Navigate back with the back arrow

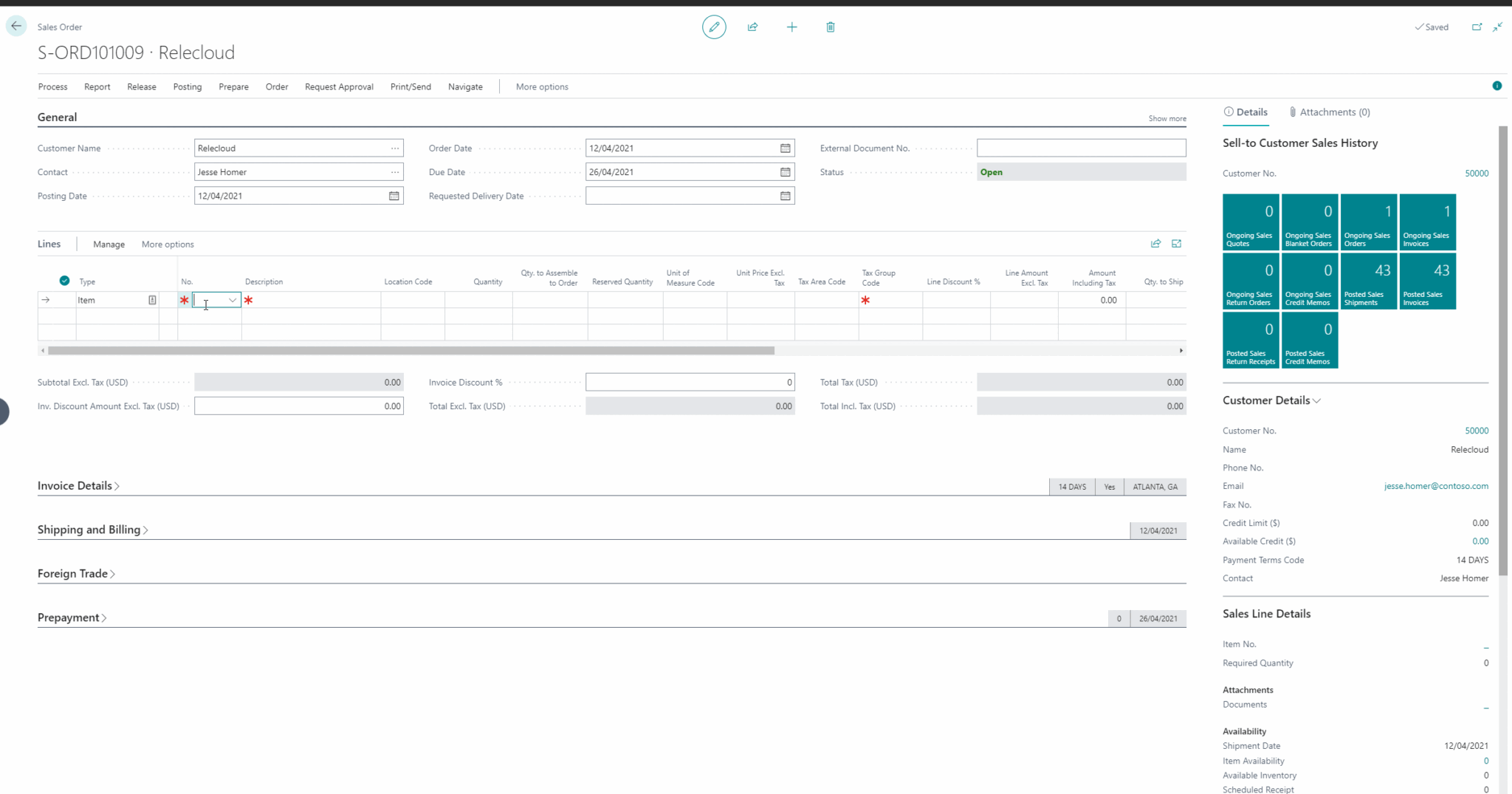pyautogui.click(x=16, y=26)
